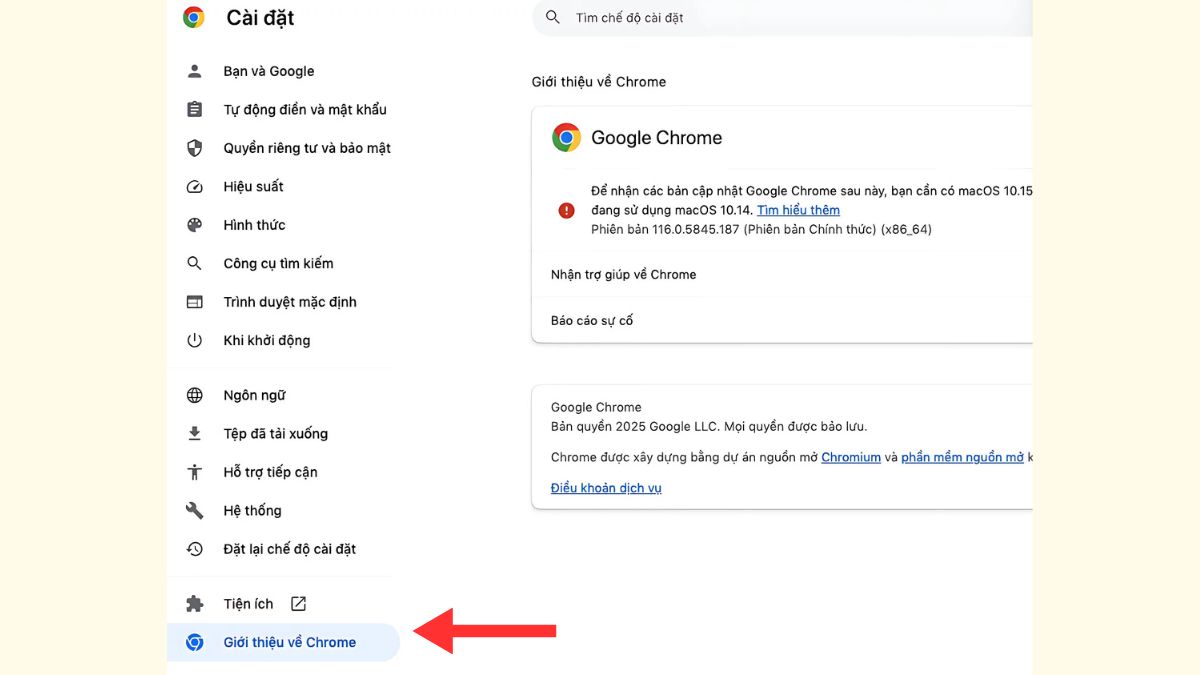This screenshot has height=675, width=1200.
Task: Click Bản quyền 2025 Google LLC text
Action: click(709, 426)
